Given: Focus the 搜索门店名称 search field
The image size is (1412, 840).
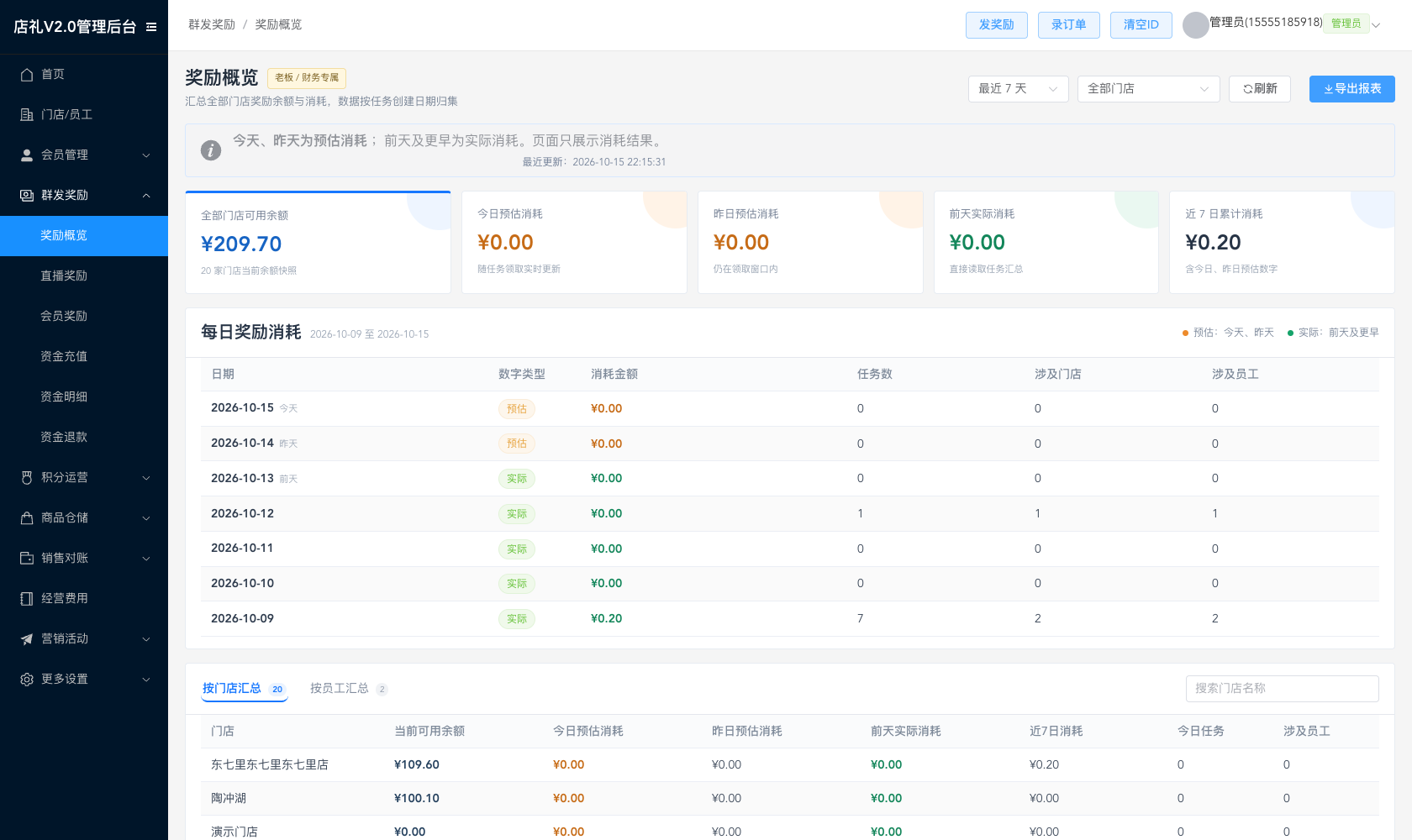Looking at the screenshot, I should (1282, 689).
